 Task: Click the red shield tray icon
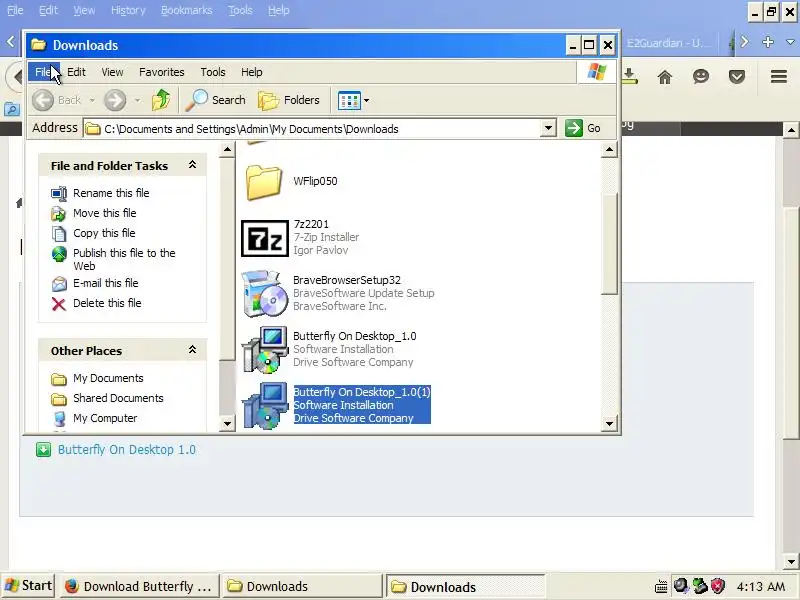(x=718, y=586)
